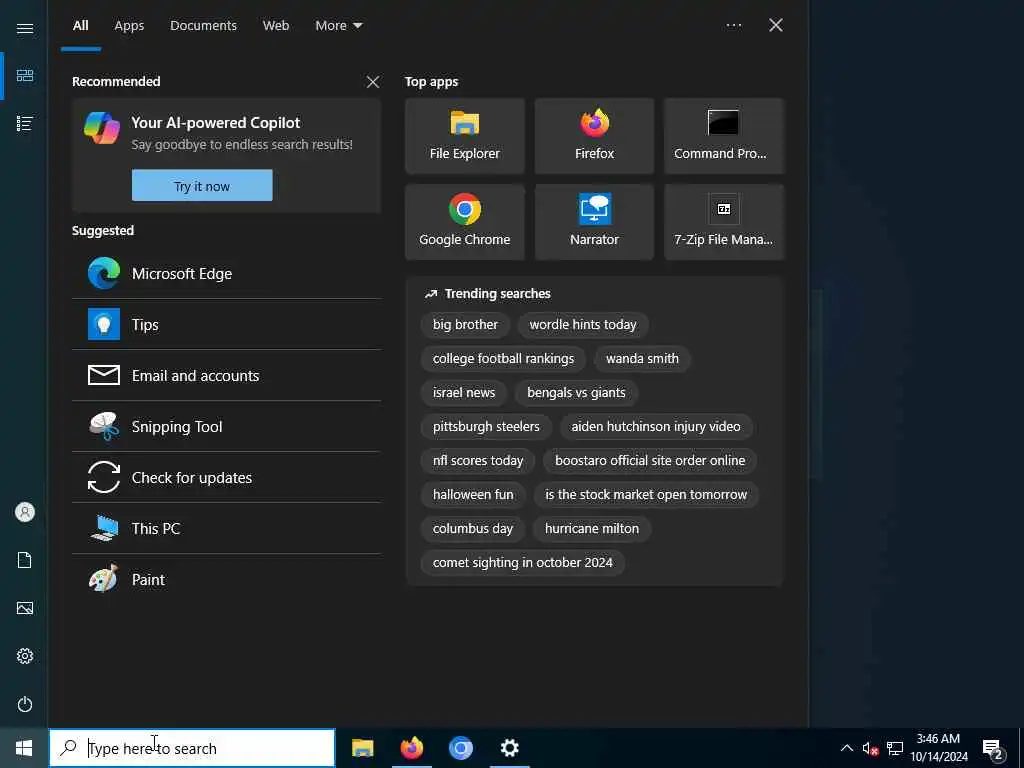
Task: Search columbus day trend
Action: point(473,528)
